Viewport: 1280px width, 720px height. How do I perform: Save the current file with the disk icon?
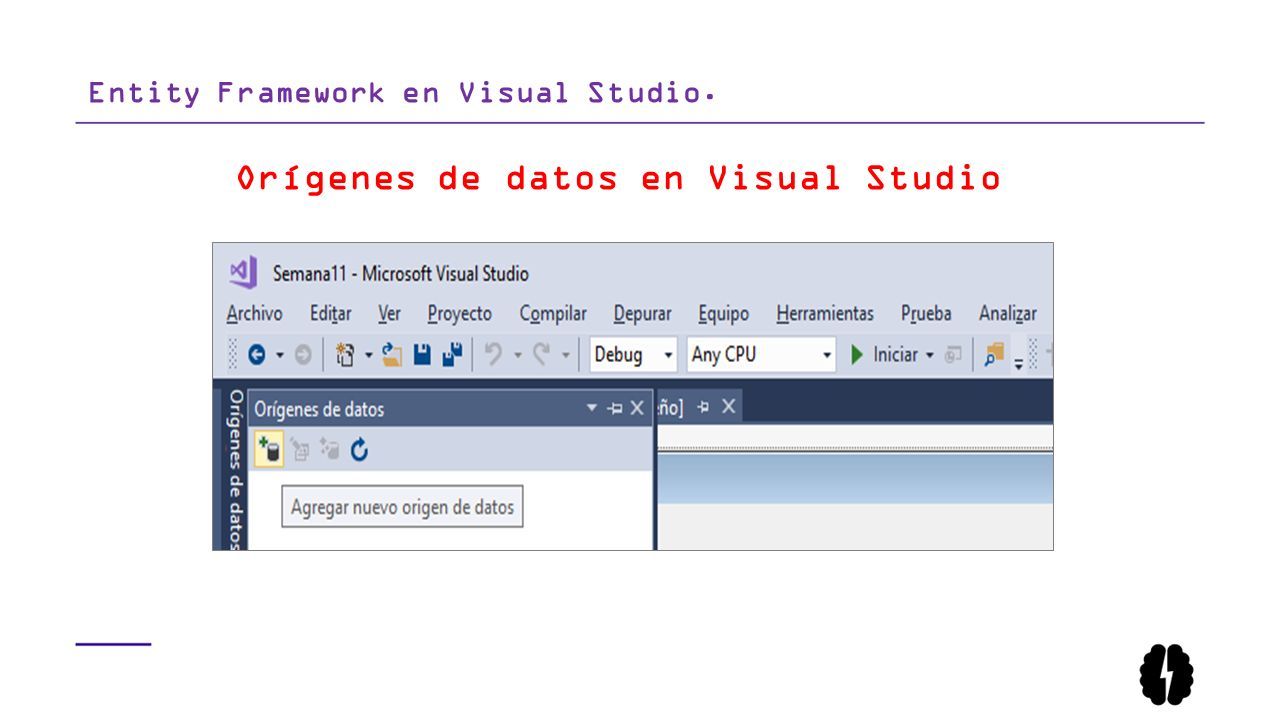(422, 354)
